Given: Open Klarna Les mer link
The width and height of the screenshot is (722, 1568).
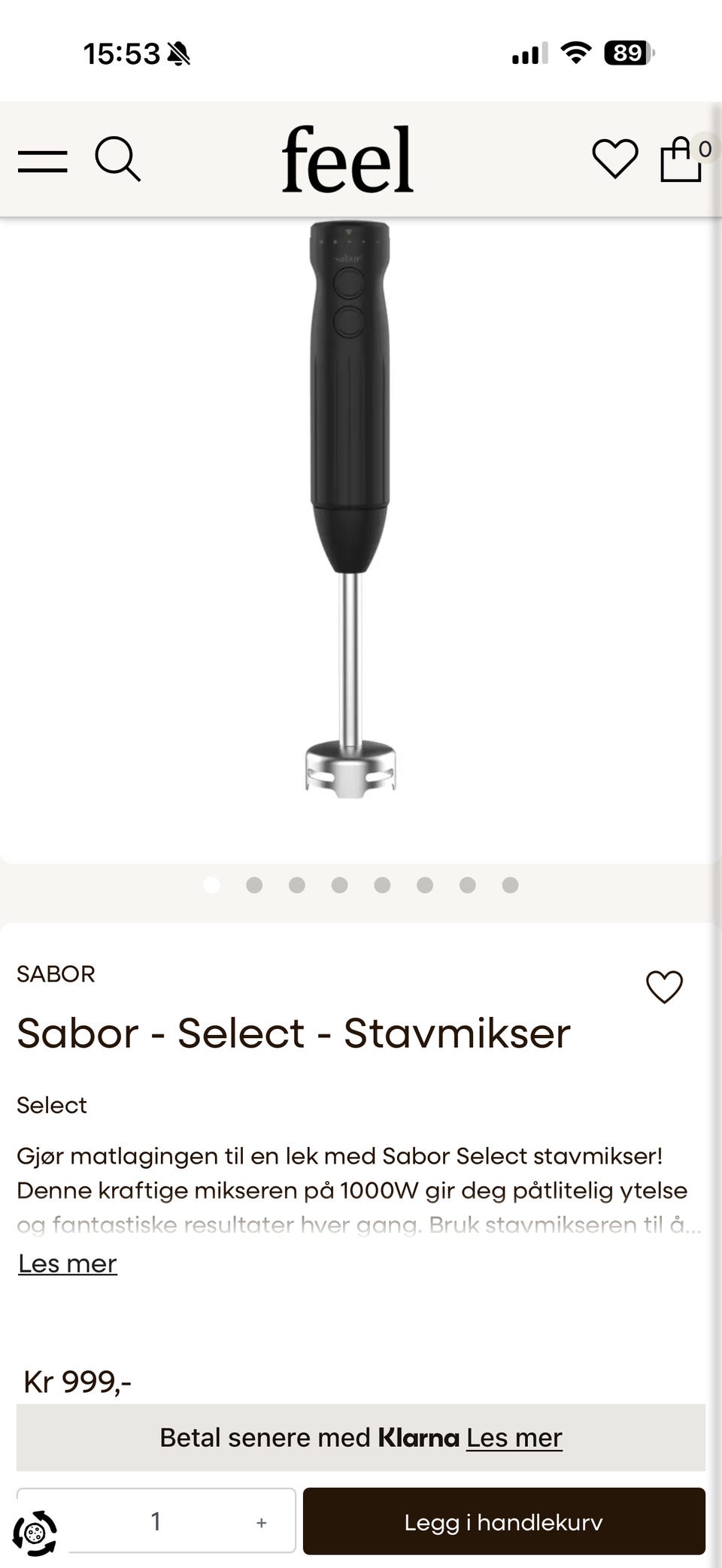Looking at the screenshot, I should point(514,1437).
